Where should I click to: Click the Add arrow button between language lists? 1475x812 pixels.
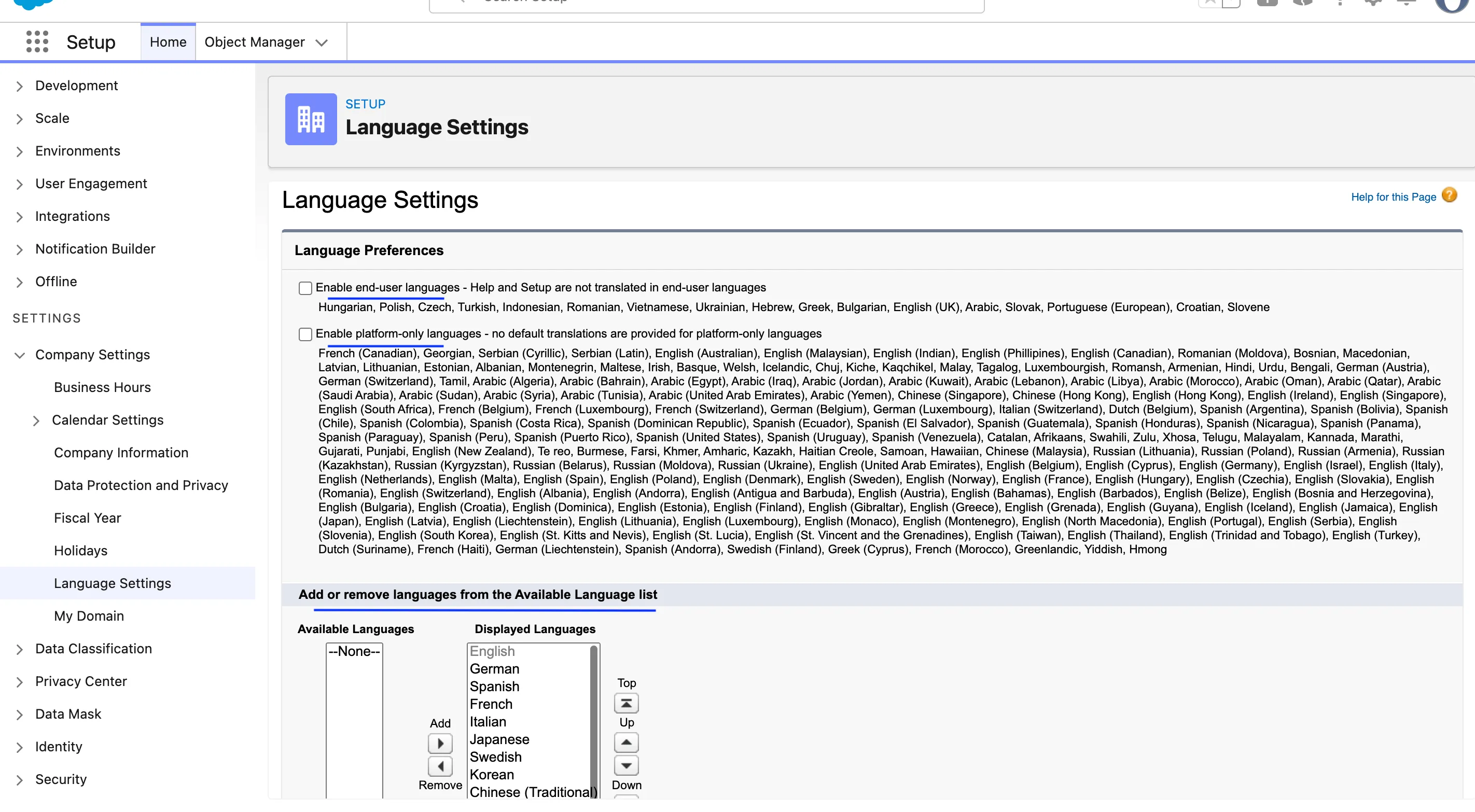pos(440,743)
